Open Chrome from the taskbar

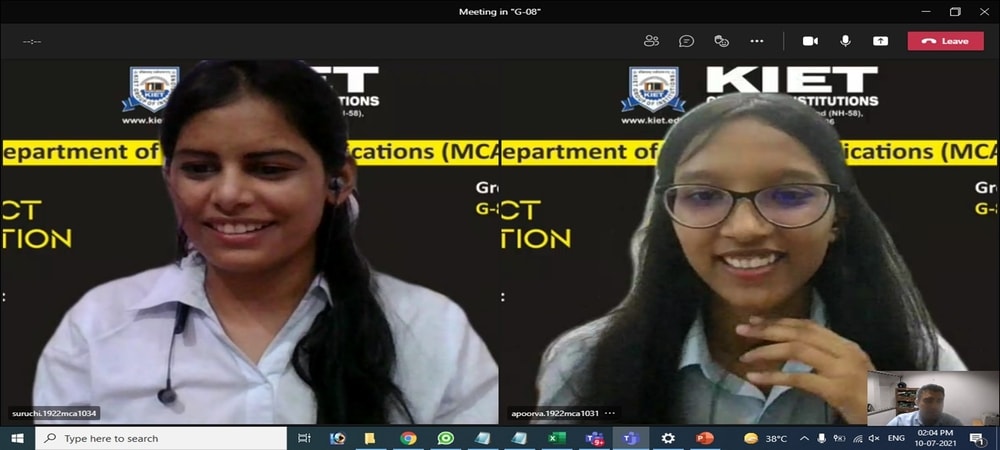tap(408, 438)
